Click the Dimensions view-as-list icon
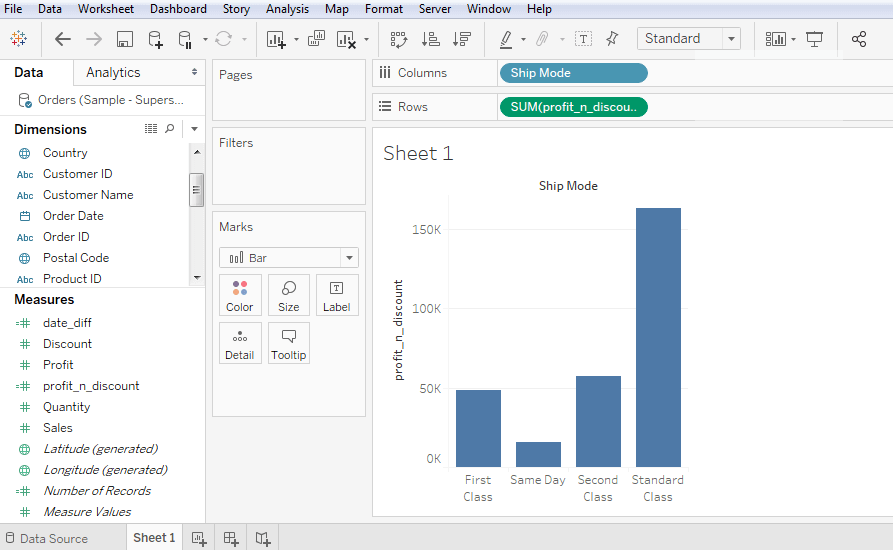 coord(151,129)
